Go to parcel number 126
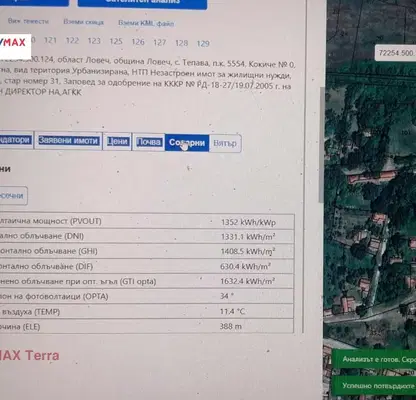Screen dimensions: 416x400 point(138,42)
